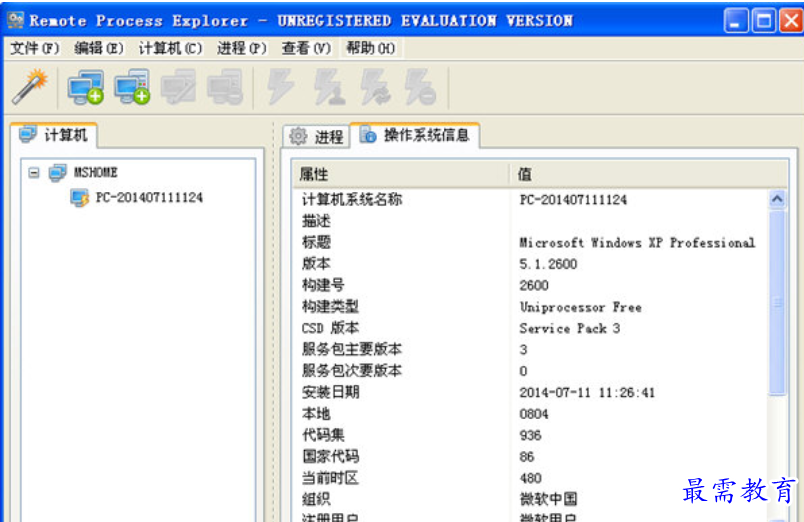Open the 查看(V) menu
The width and height of the screenshot is (804, 522).
[x=306, y=48]
